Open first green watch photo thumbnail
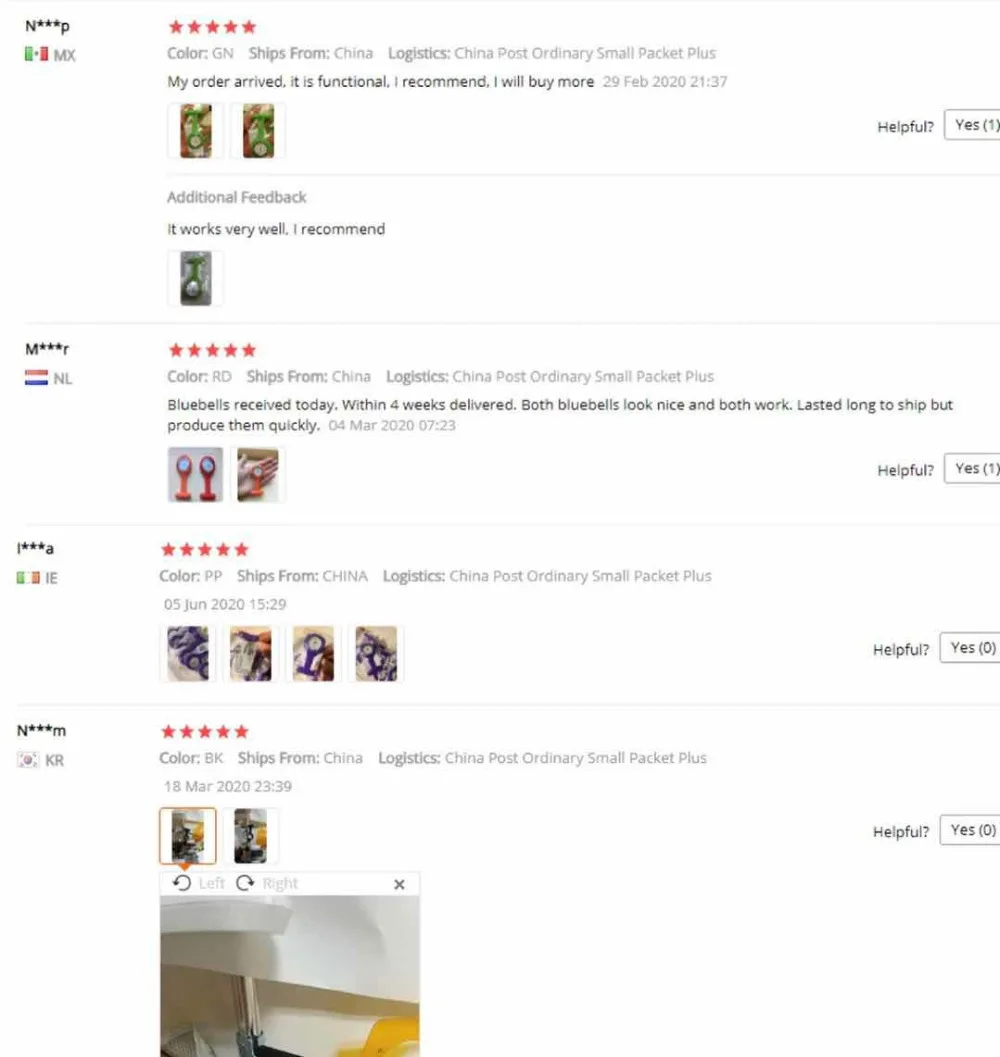Image resolution: width=1000 pixels, height=1057 pixels. pyautogui.click(x=196, y=131)
